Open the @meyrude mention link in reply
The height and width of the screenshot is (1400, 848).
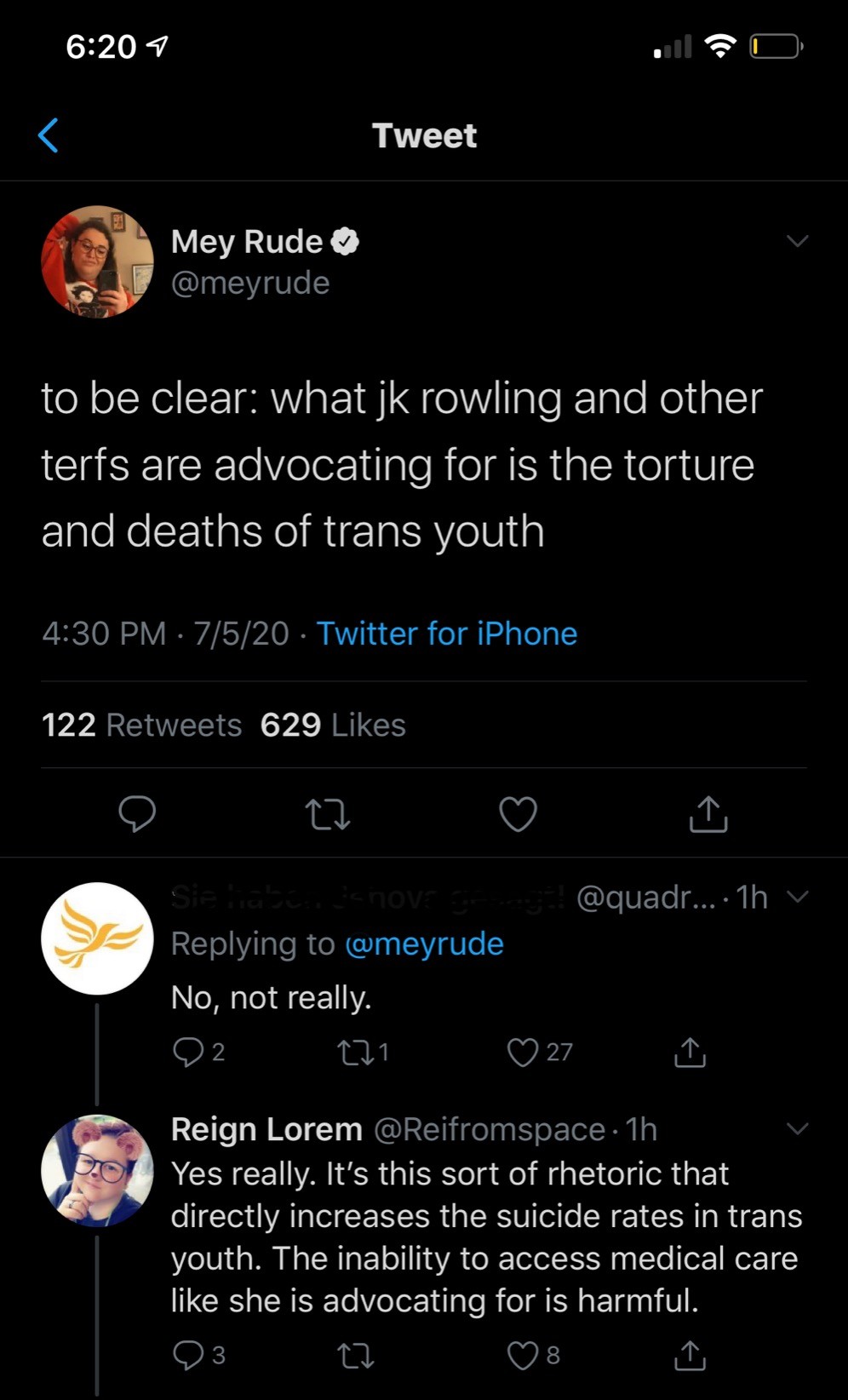pos(424,944)
